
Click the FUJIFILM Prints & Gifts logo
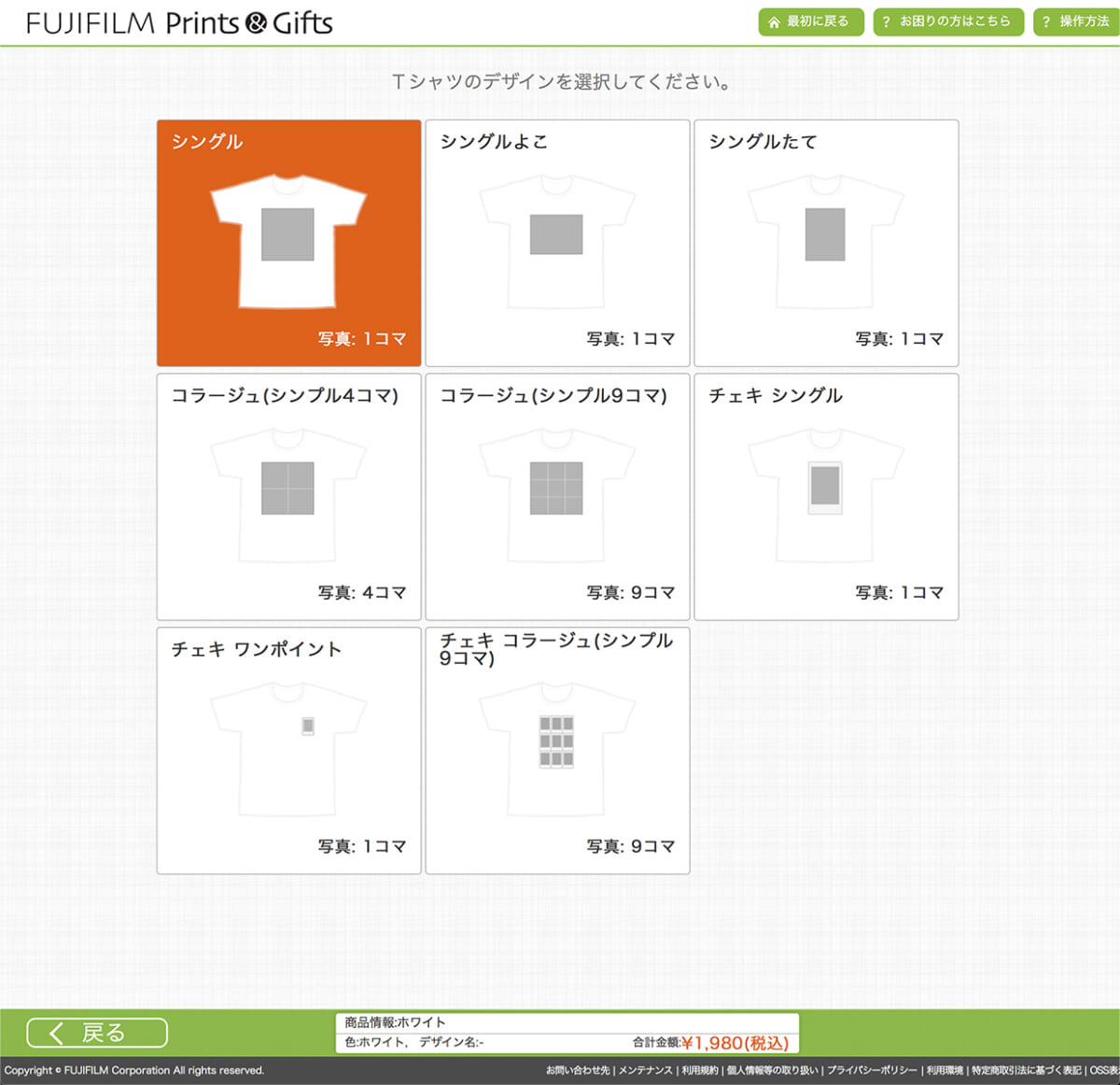[179, 23]
